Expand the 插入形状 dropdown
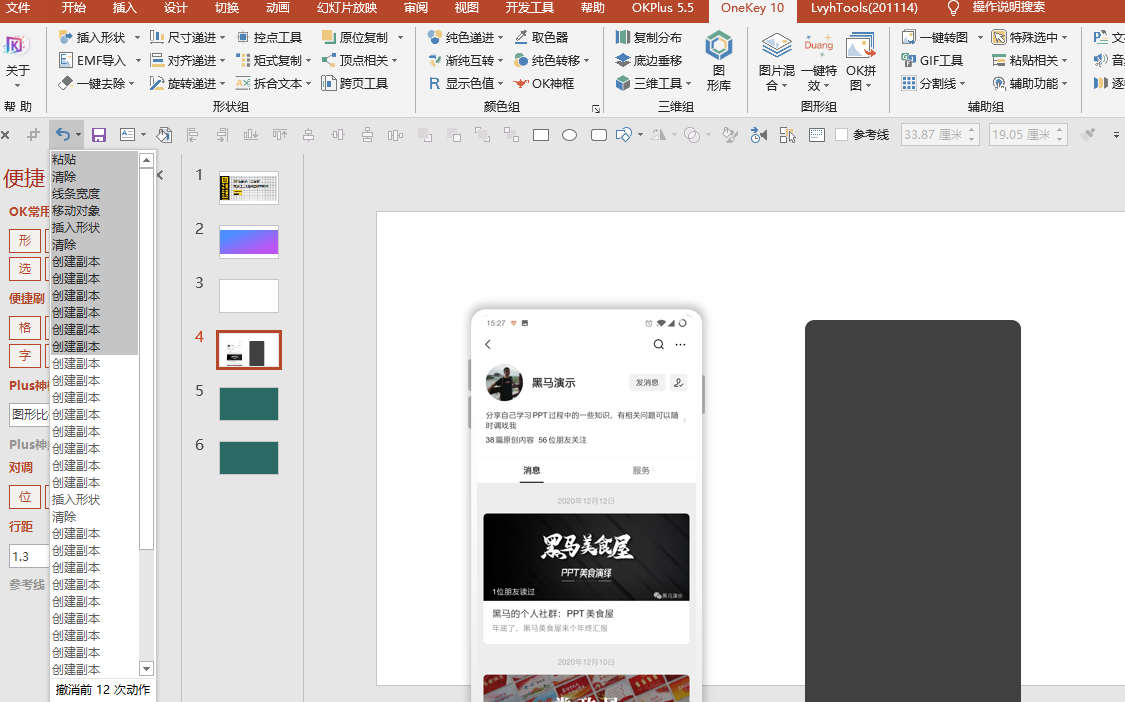The image size is (1125, 702). tap(137, 37)
